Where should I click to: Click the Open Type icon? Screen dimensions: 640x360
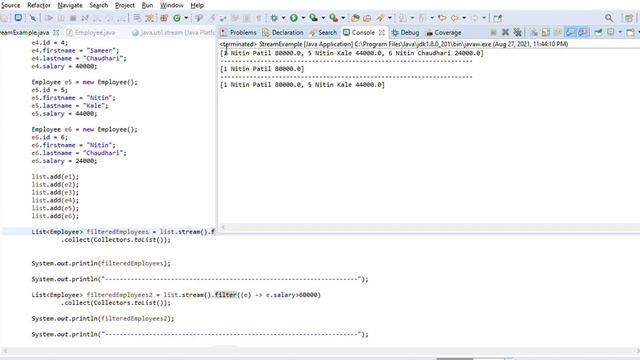pos(355,18)
